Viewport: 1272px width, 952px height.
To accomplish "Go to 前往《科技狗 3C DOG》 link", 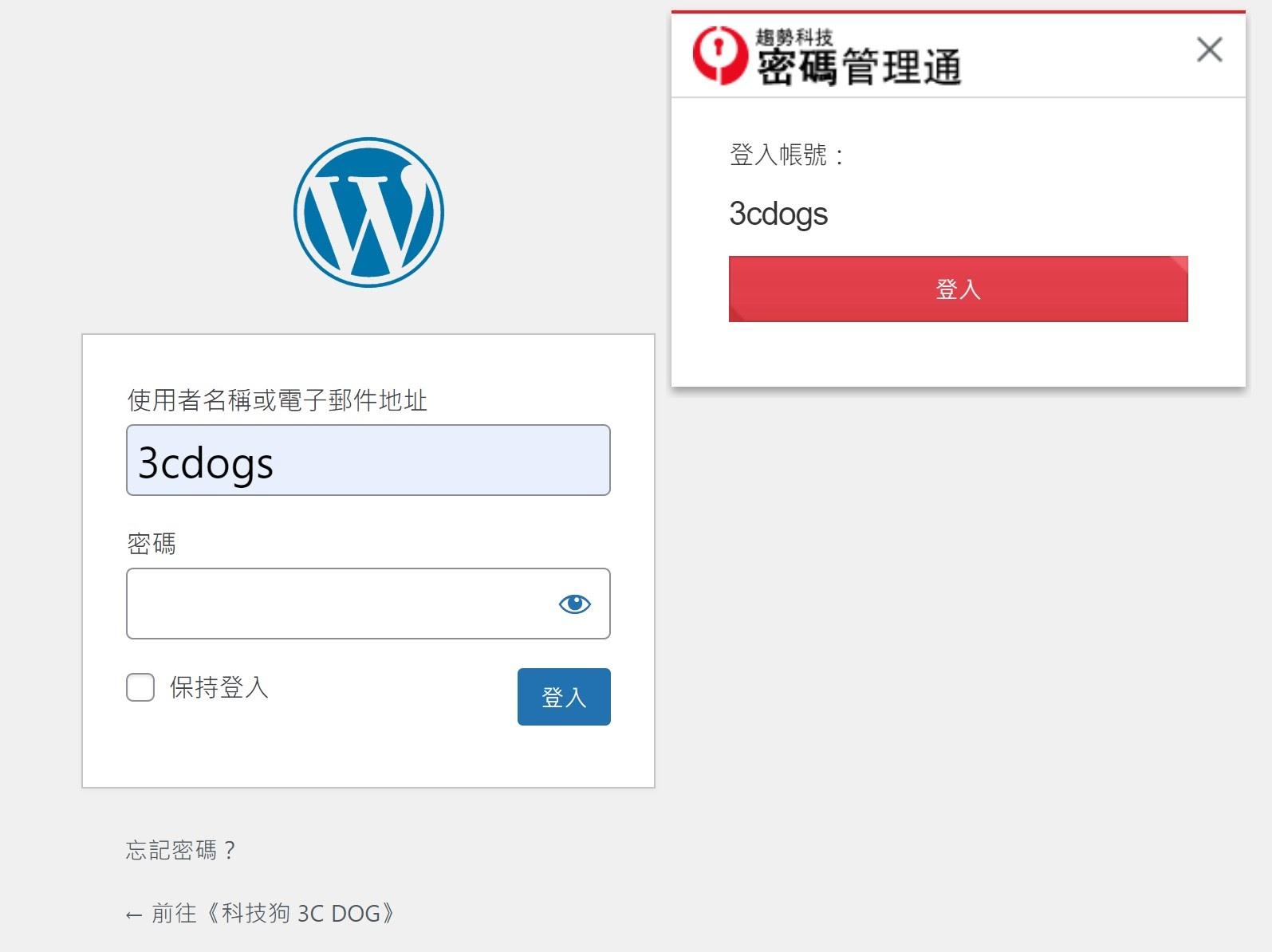I will tap(260, 913).
